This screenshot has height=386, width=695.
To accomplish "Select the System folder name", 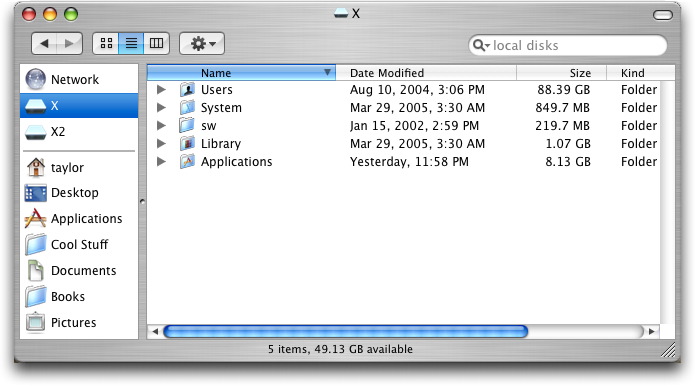I will [221, 108].
